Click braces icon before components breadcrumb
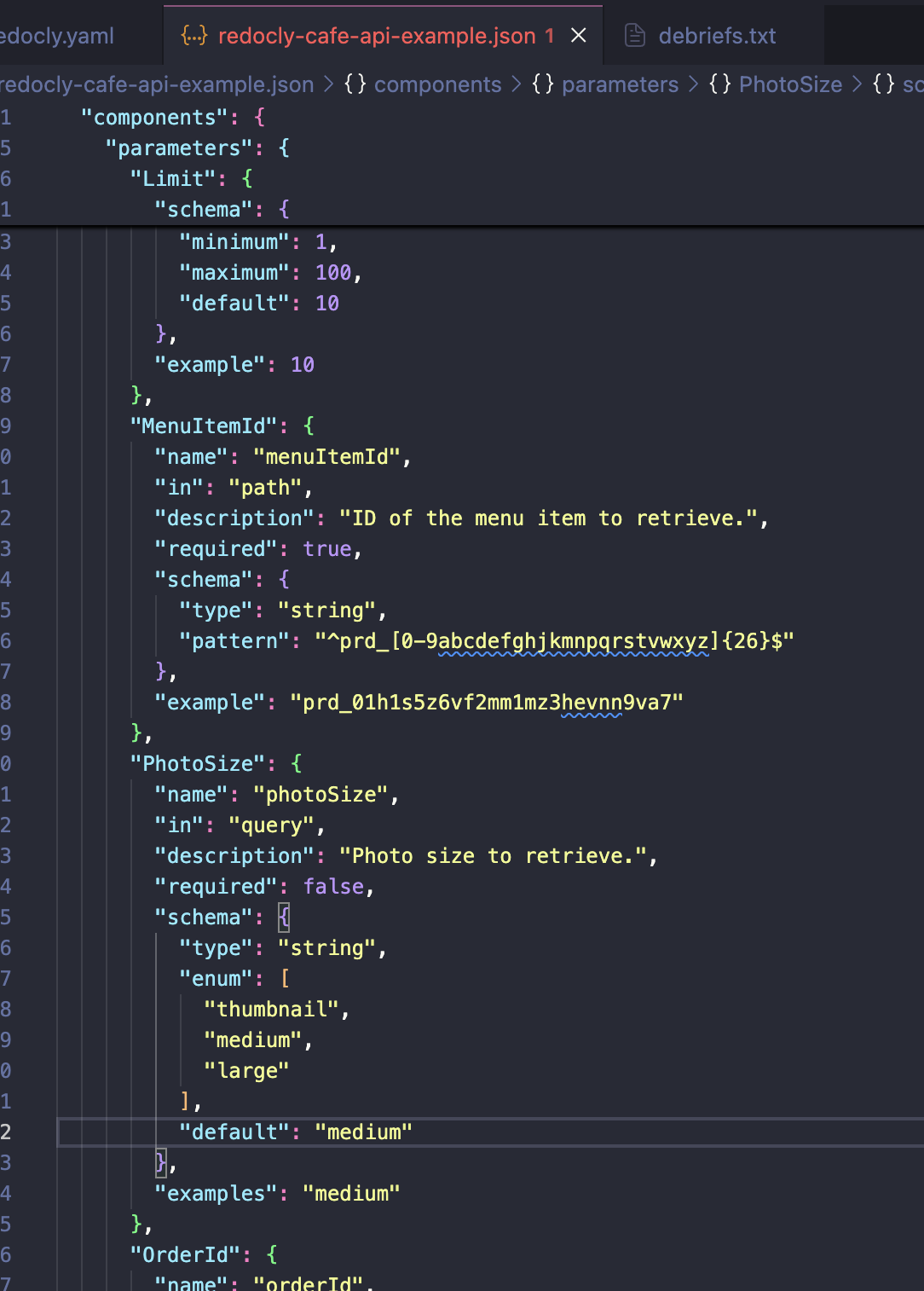Screen dimensions: 924x1291 point(355,84)
